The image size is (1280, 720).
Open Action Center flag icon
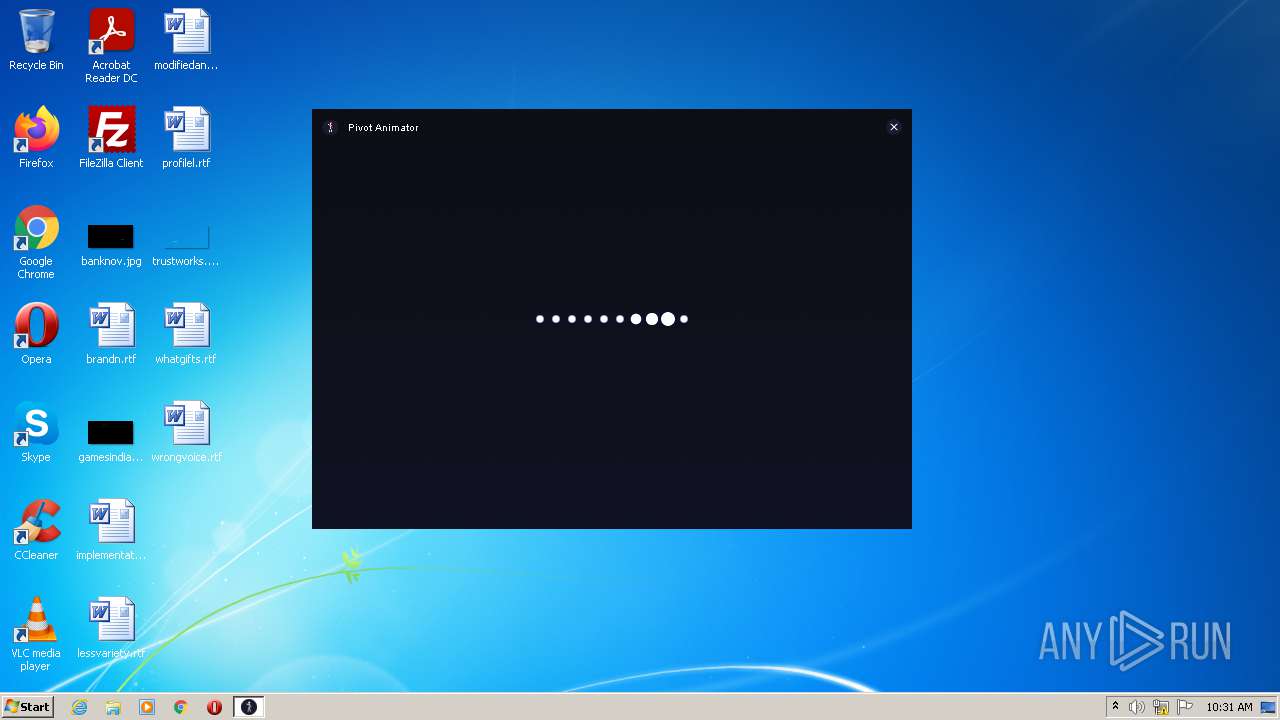[x=1185, y=707]
